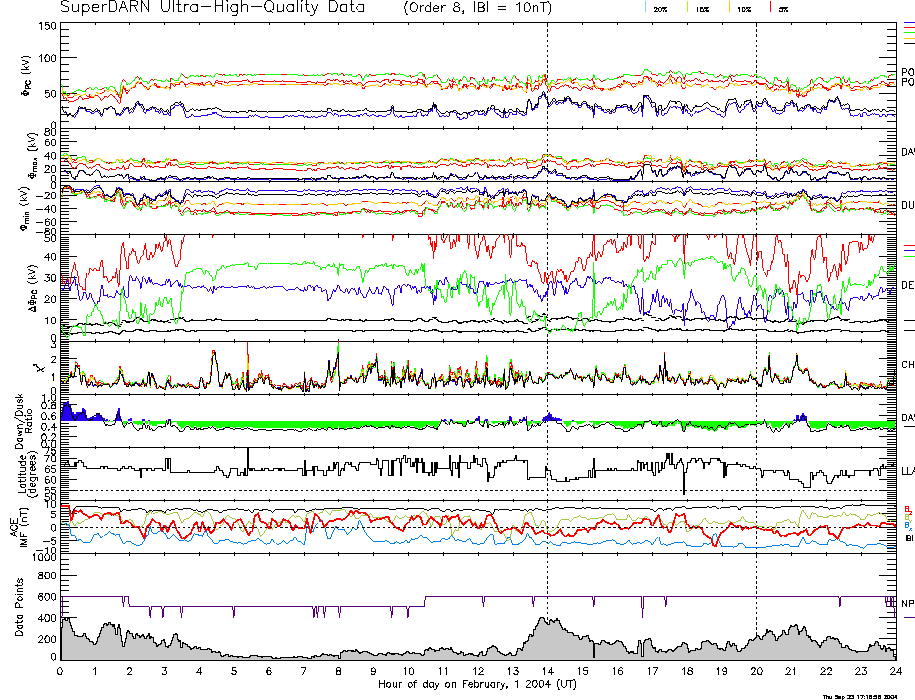Click the SuperDARN Ultra-High-Quality Data title
The width and height of the screenshot is (915, 700).
point(211,8)
